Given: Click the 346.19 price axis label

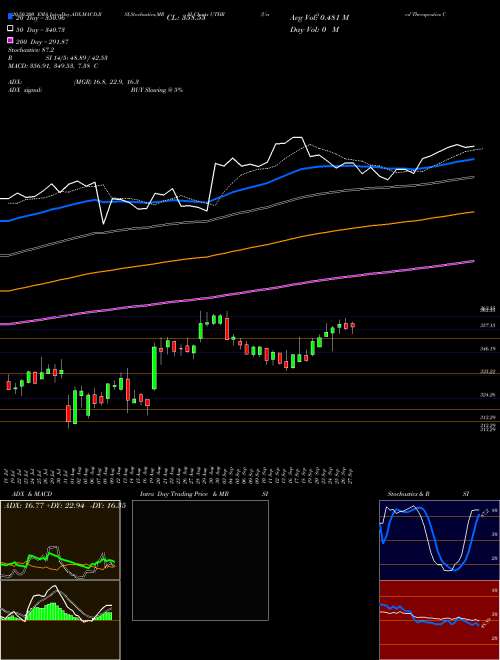Looking at the screenshot, I should [x=488, y=349].
